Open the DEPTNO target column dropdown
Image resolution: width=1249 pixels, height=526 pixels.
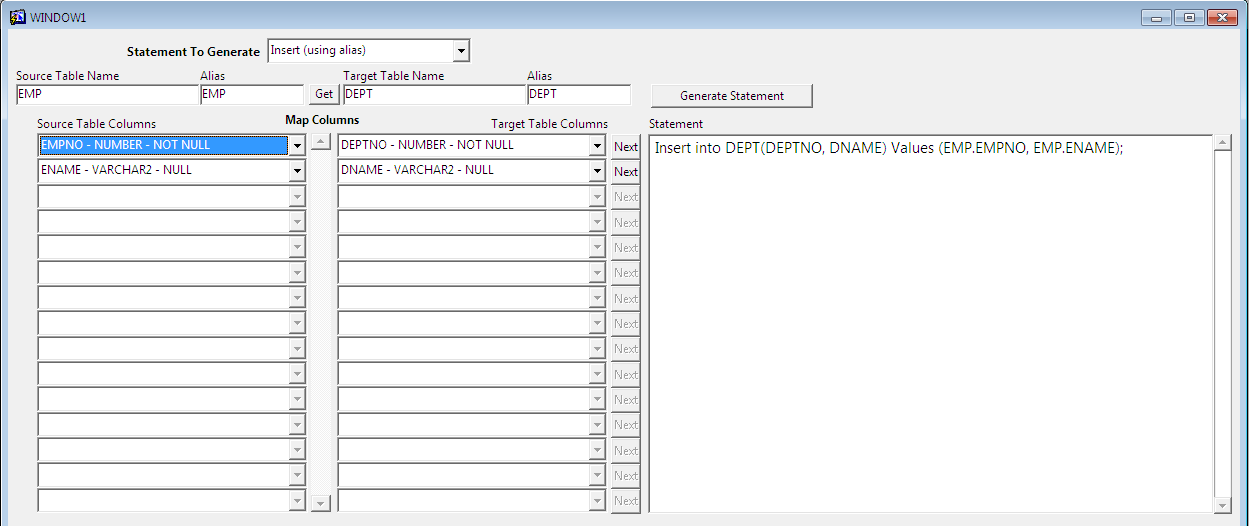[597, 146]
